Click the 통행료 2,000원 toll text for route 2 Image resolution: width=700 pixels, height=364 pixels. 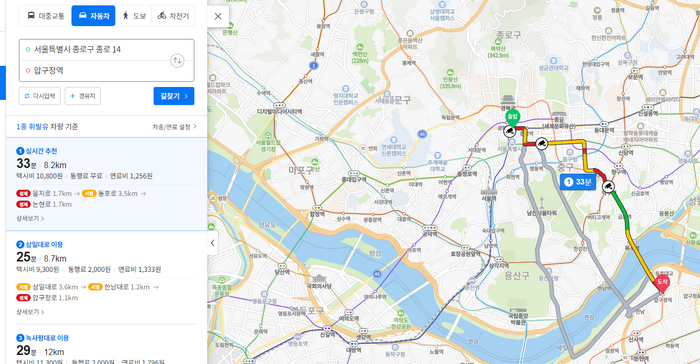(89, 269)
